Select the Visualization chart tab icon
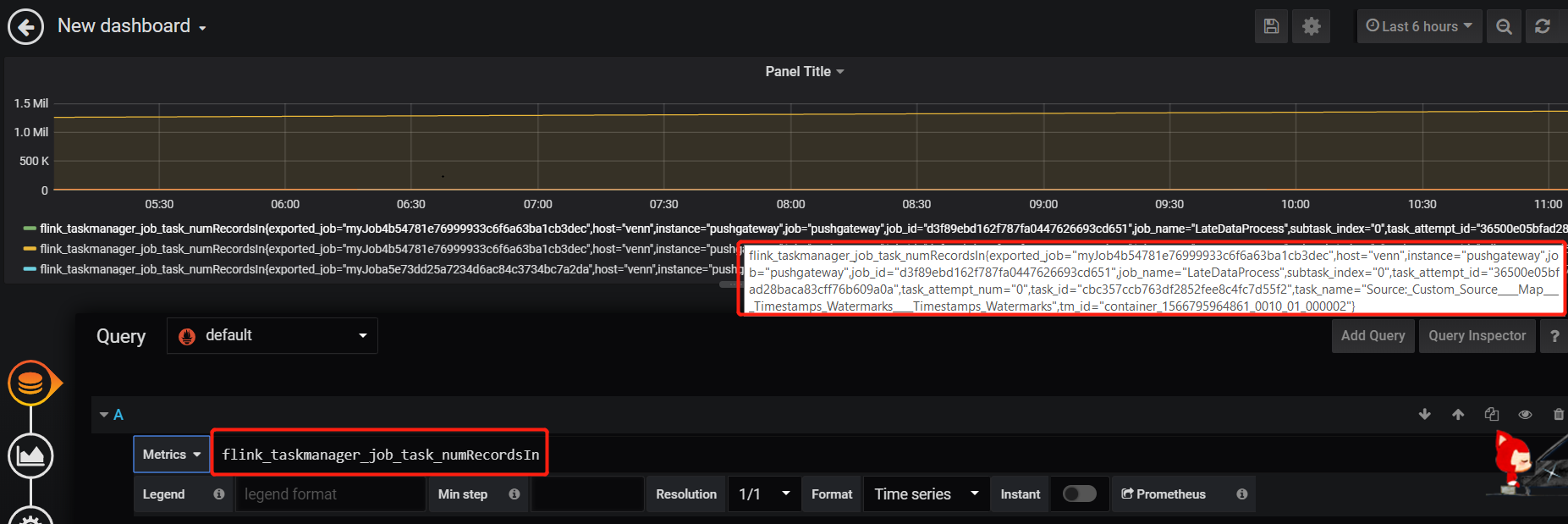Viewport: 1568px width, 524px height. 31,455
